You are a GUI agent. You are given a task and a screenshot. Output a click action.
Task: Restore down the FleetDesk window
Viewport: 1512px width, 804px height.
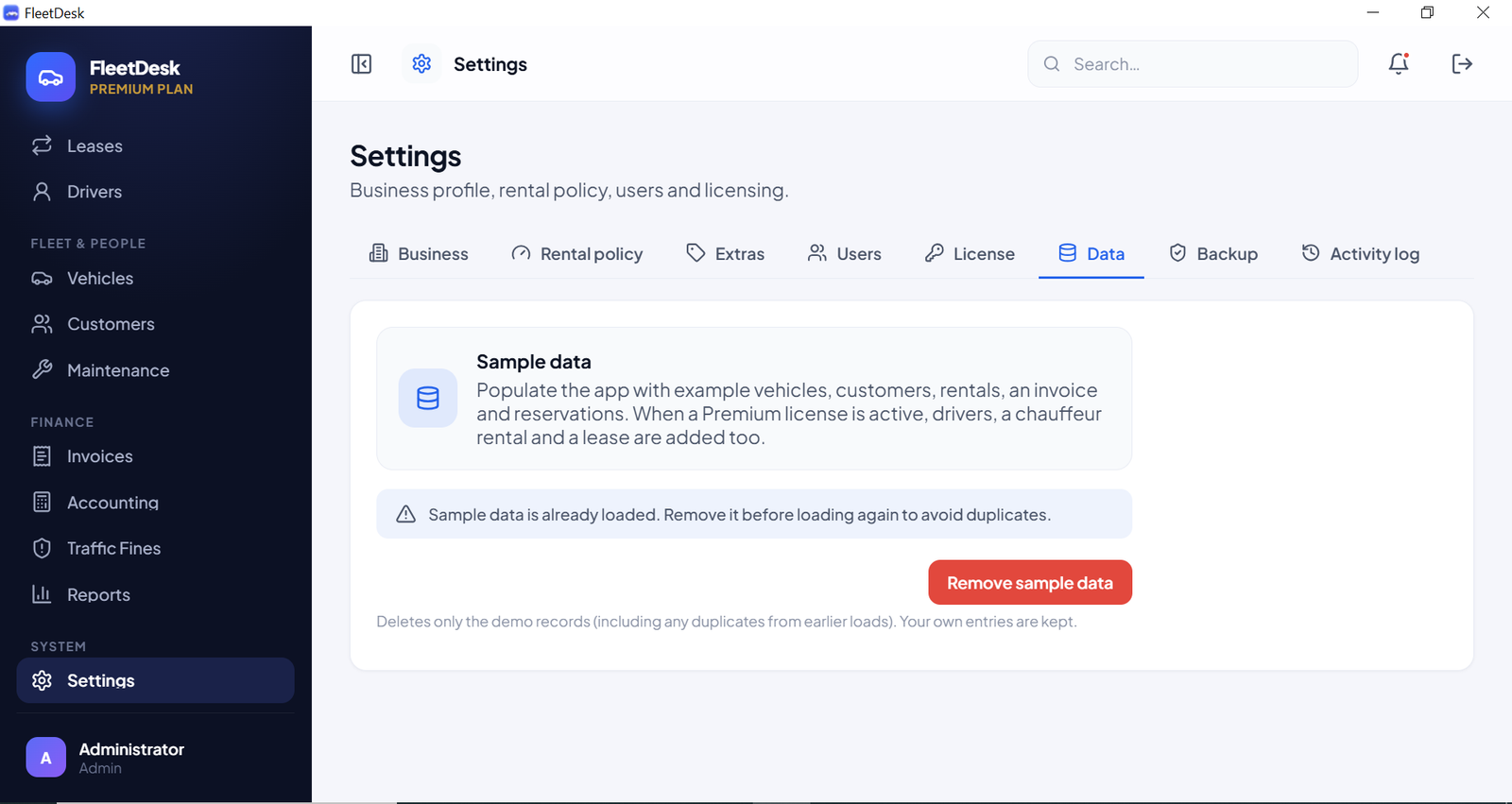point(1427,12)
